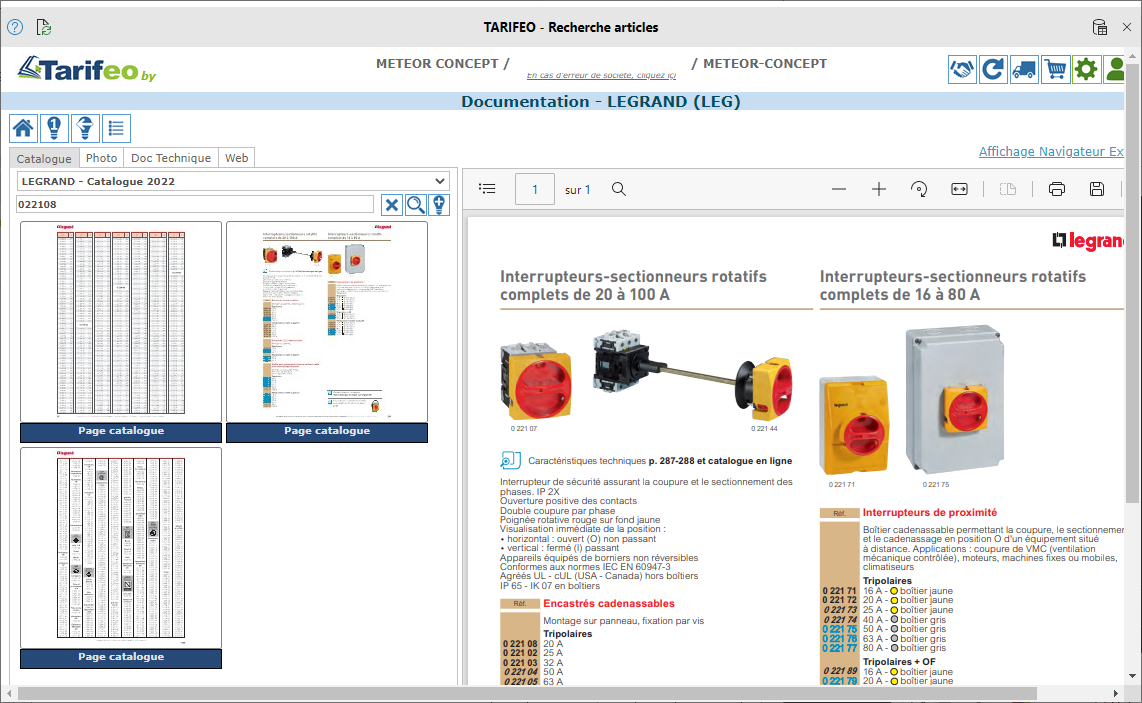Click the PDF page view icon
The image size is (1142, 703).
pos(1008,189)
